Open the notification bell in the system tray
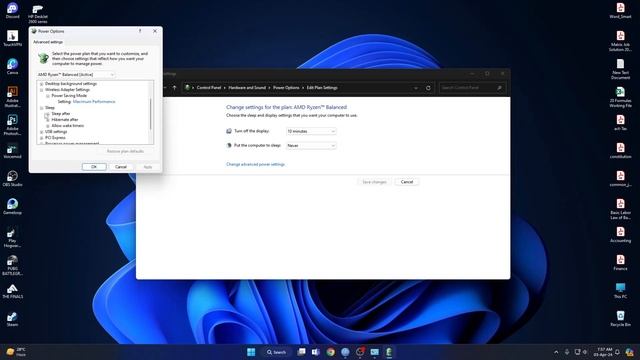Screen dimensions: 640x360 [617, 352]
